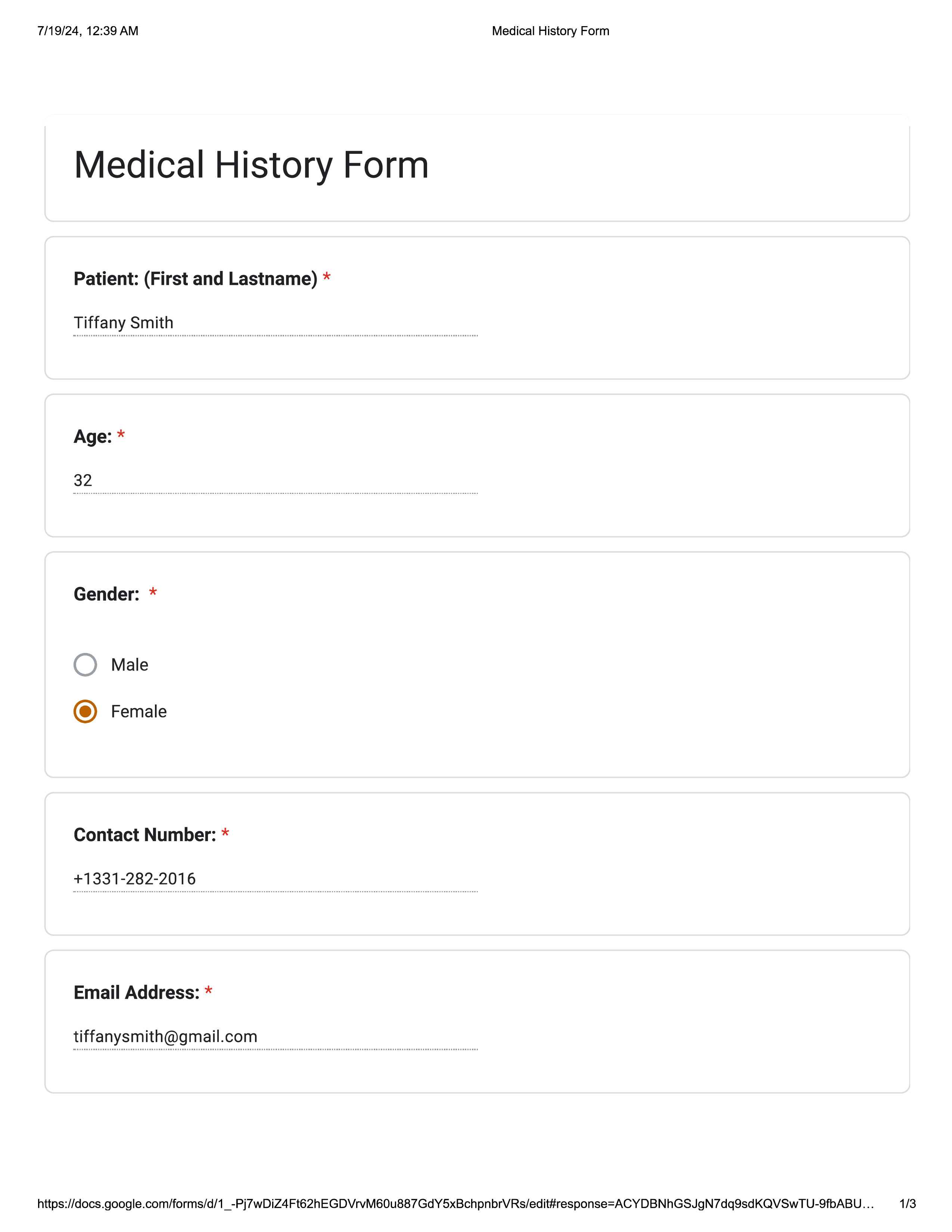This screenshot has width=952, height=1232.
Task: Click the Female option label text
Action: (x=139, y=711)
